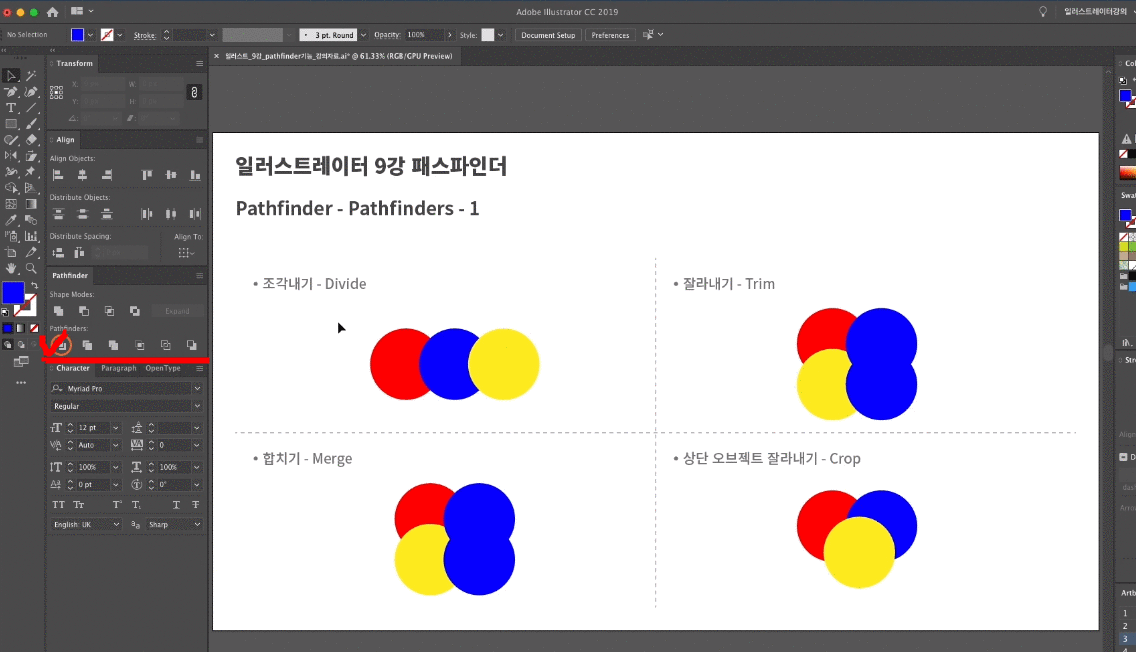Click Vertical Distribute Center icon
The height and width of the screenshot is (652, 1136).
pyautogui.click(x=83, y=214)
